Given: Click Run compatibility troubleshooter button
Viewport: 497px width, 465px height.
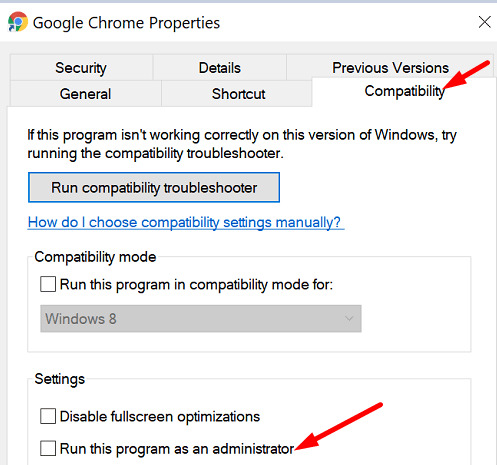Looking at the screenshot, I should point(154,187).
